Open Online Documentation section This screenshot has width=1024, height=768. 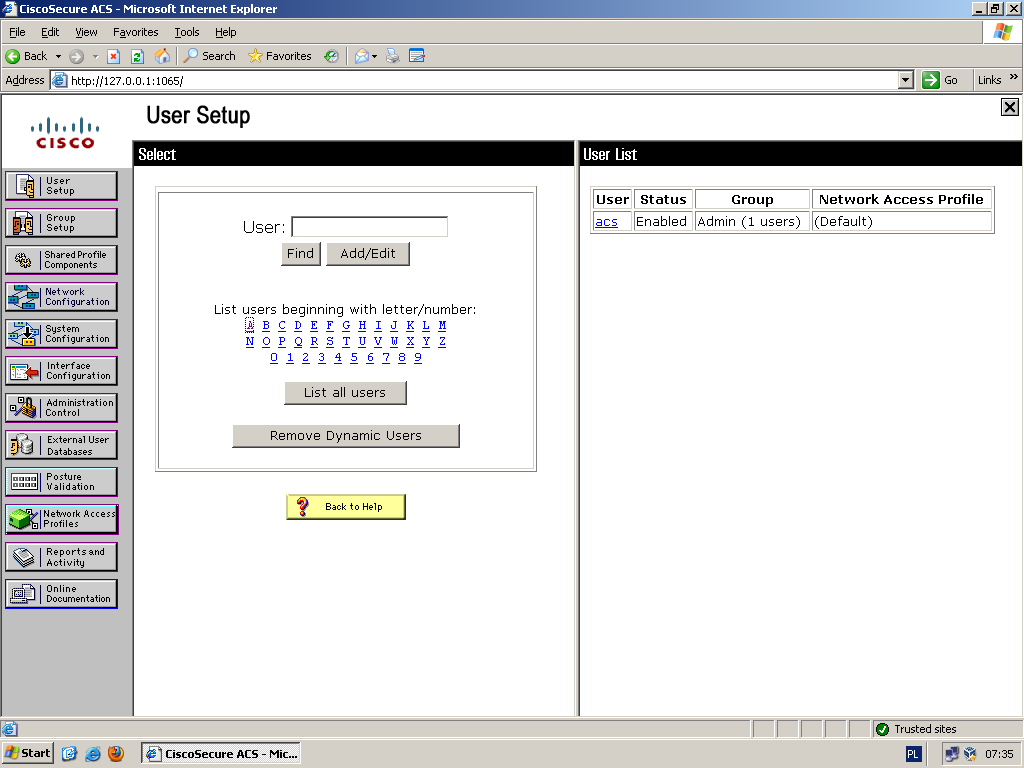(61, 594)
